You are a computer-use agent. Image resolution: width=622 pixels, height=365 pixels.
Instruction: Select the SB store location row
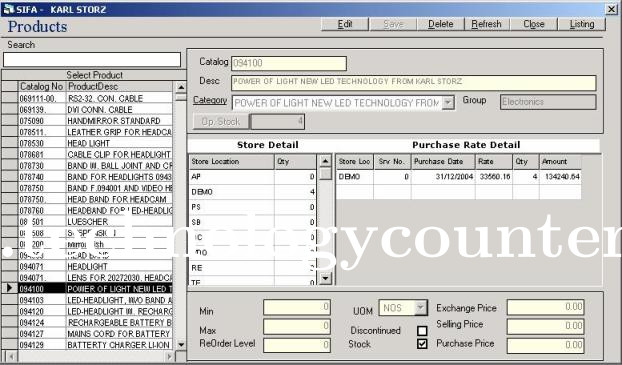click(x=253, y=222)
